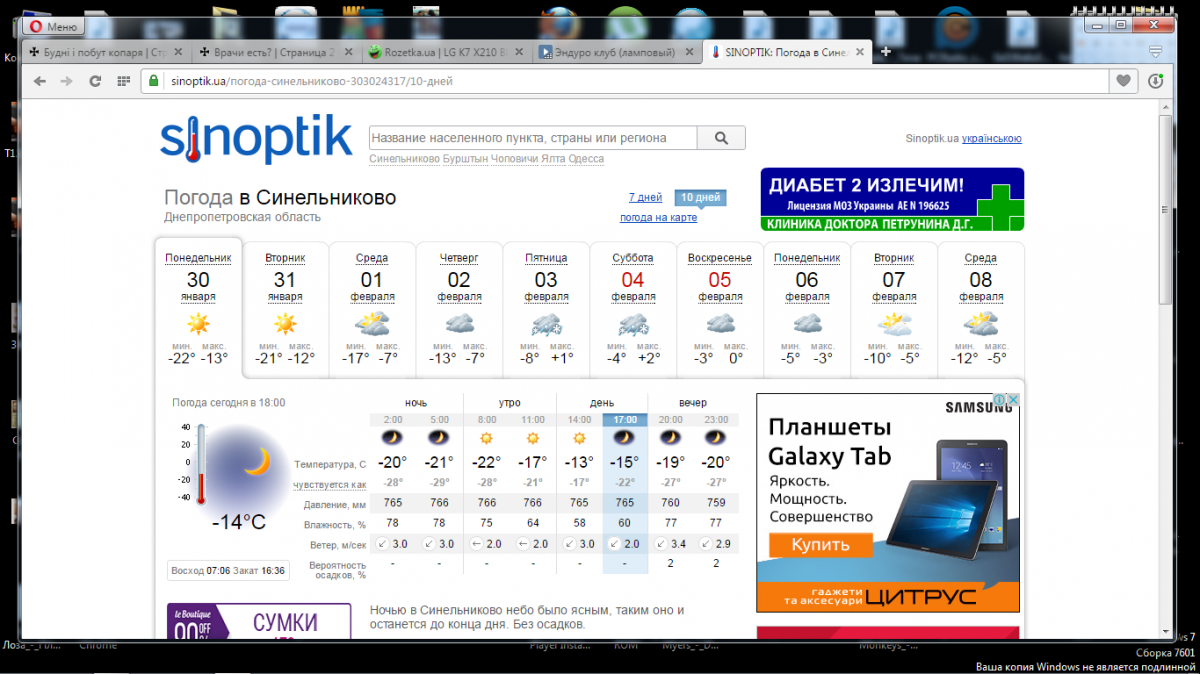
Task: Open Суббота day name link
Action: point(633,258)
